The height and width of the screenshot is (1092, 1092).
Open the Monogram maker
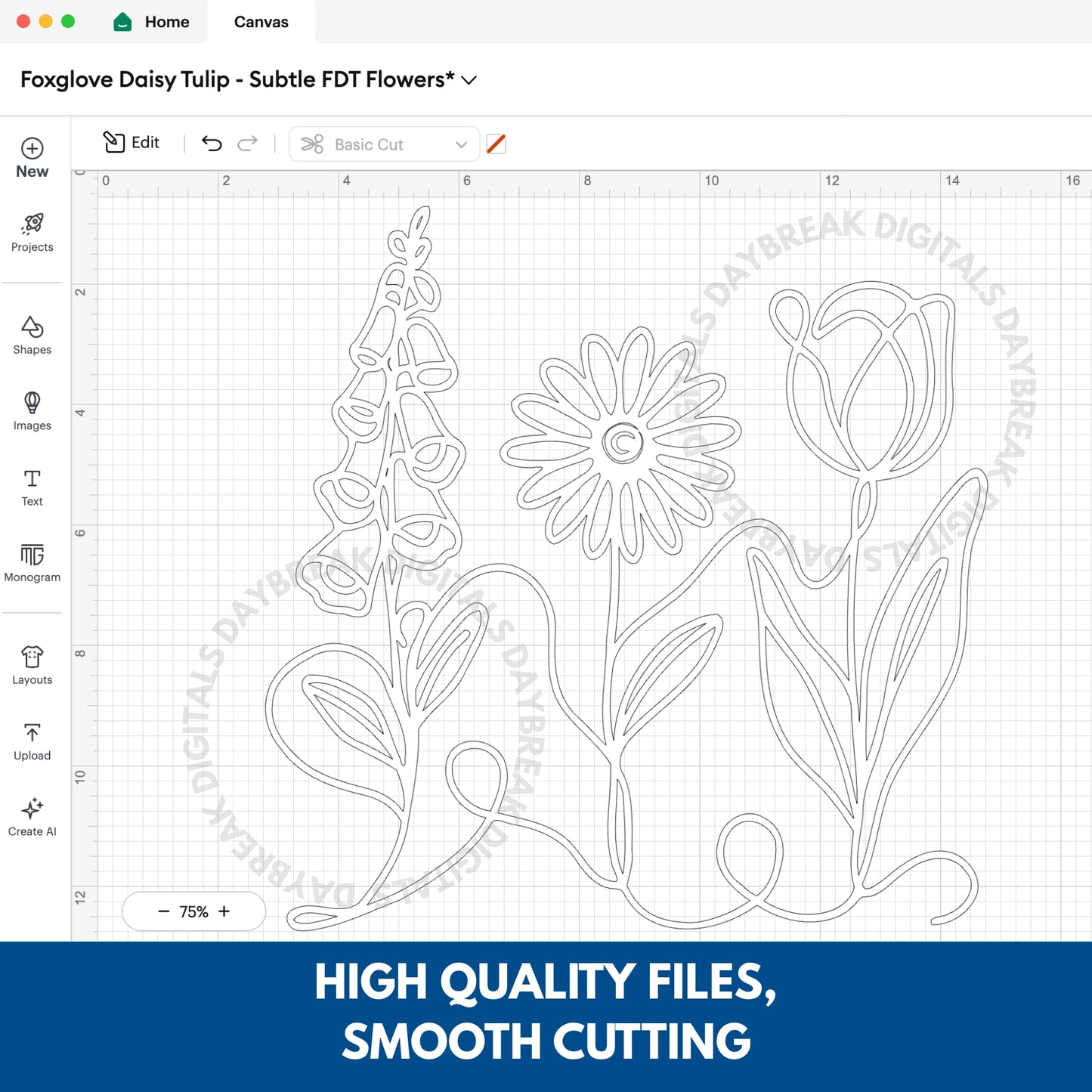click(x=31, y=561)
